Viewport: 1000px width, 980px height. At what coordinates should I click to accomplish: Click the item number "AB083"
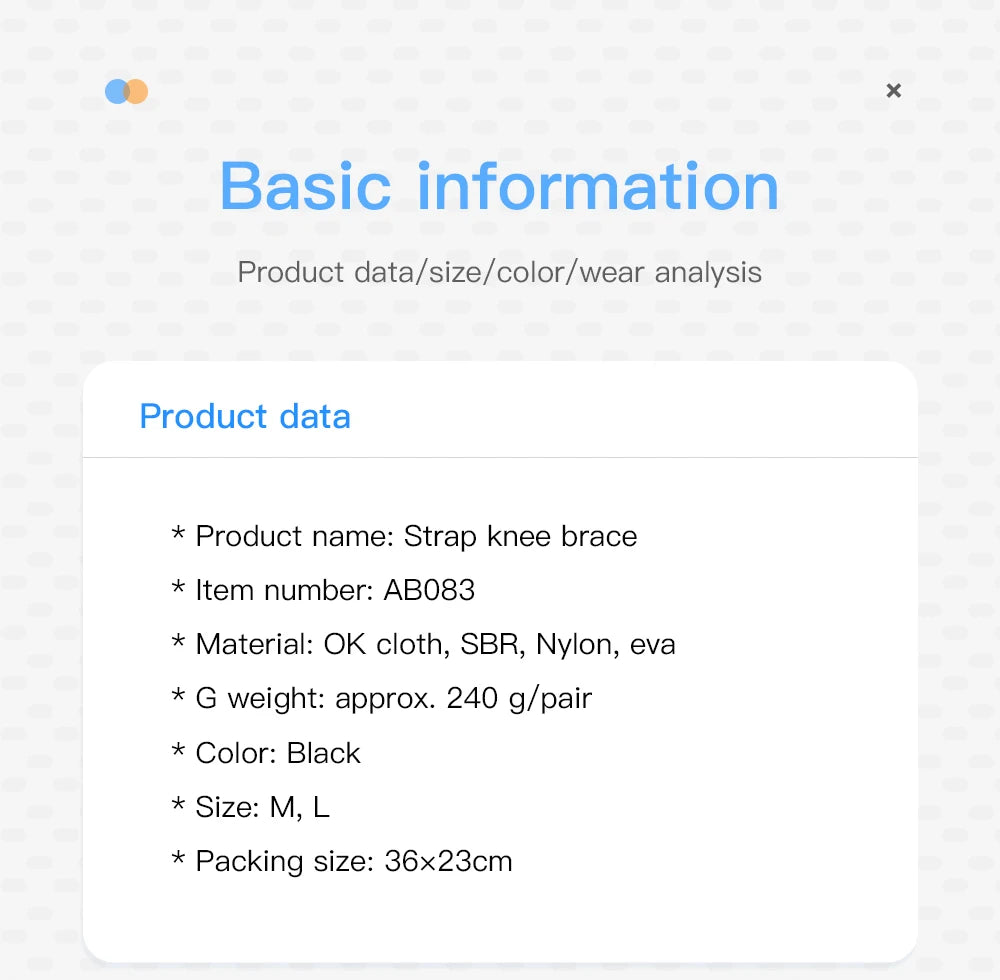tap(429, 591)
